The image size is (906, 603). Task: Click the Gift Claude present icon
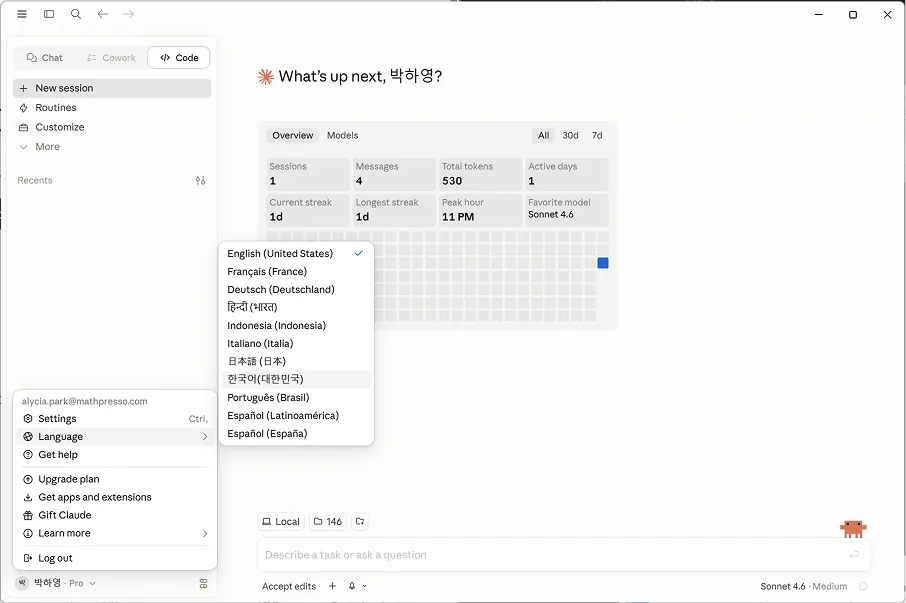coord(28,515)
